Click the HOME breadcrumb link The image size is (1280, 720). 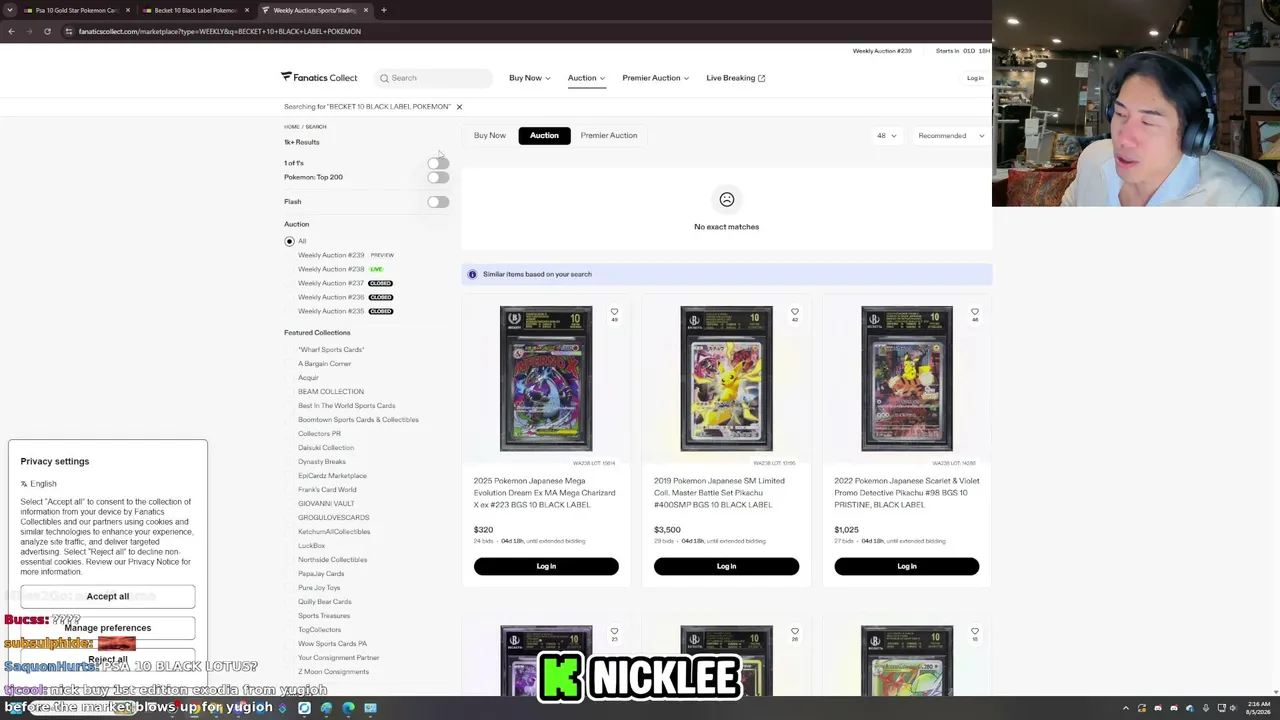tap(291, 127)
